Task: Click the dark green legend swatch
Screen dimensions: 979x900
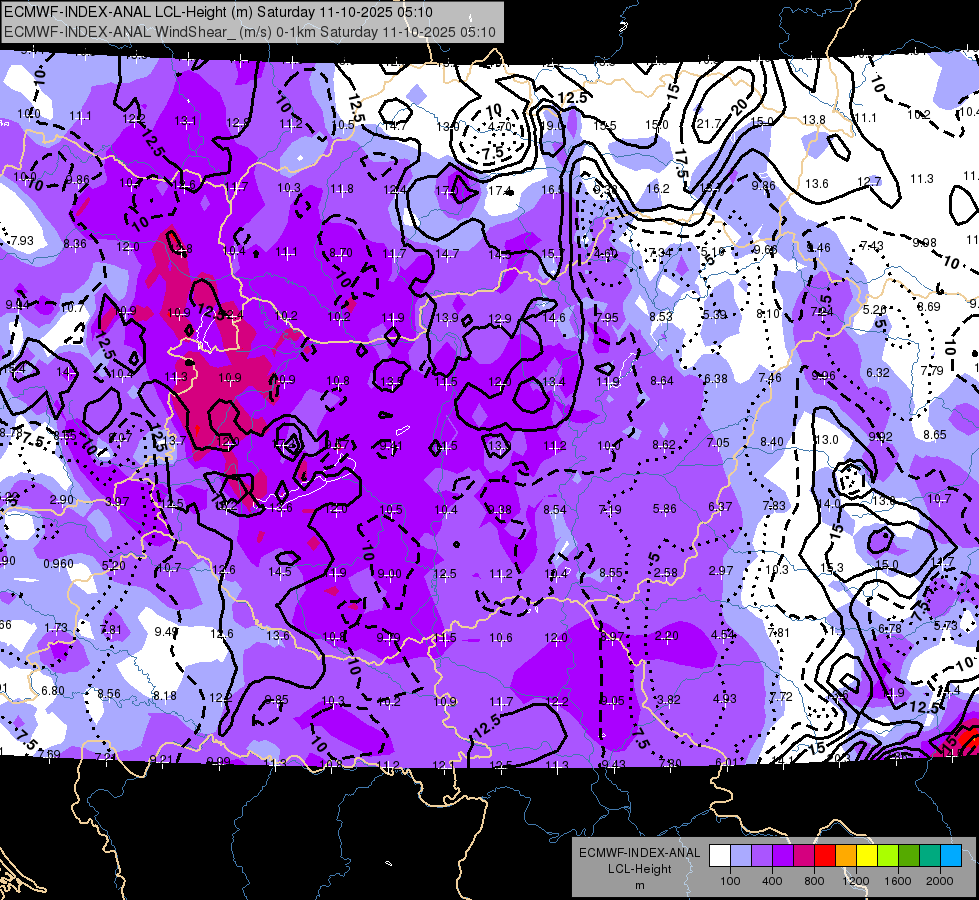Action: [x=909, y=855]
